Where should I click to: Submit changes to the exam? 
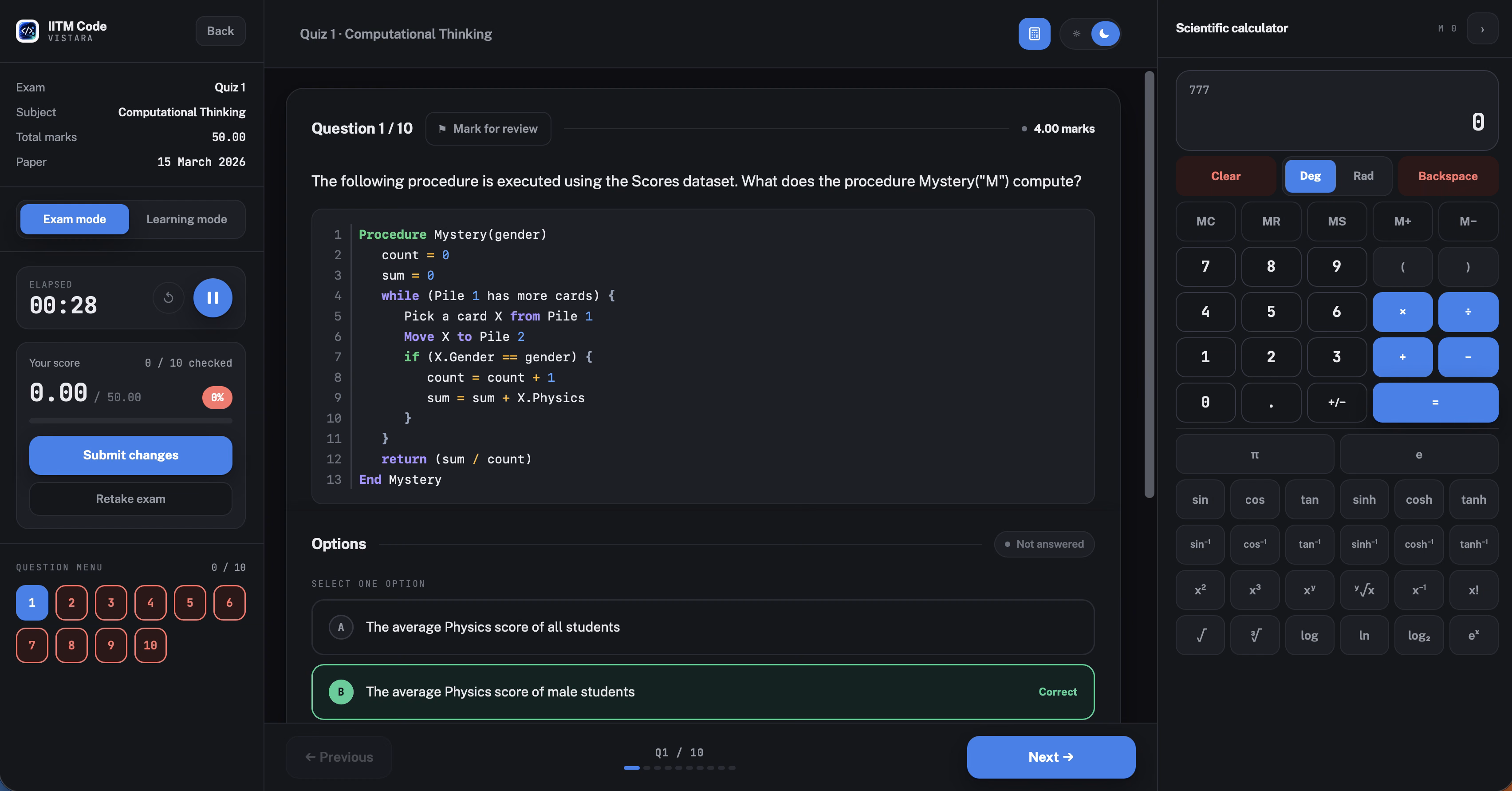(131, 455)
